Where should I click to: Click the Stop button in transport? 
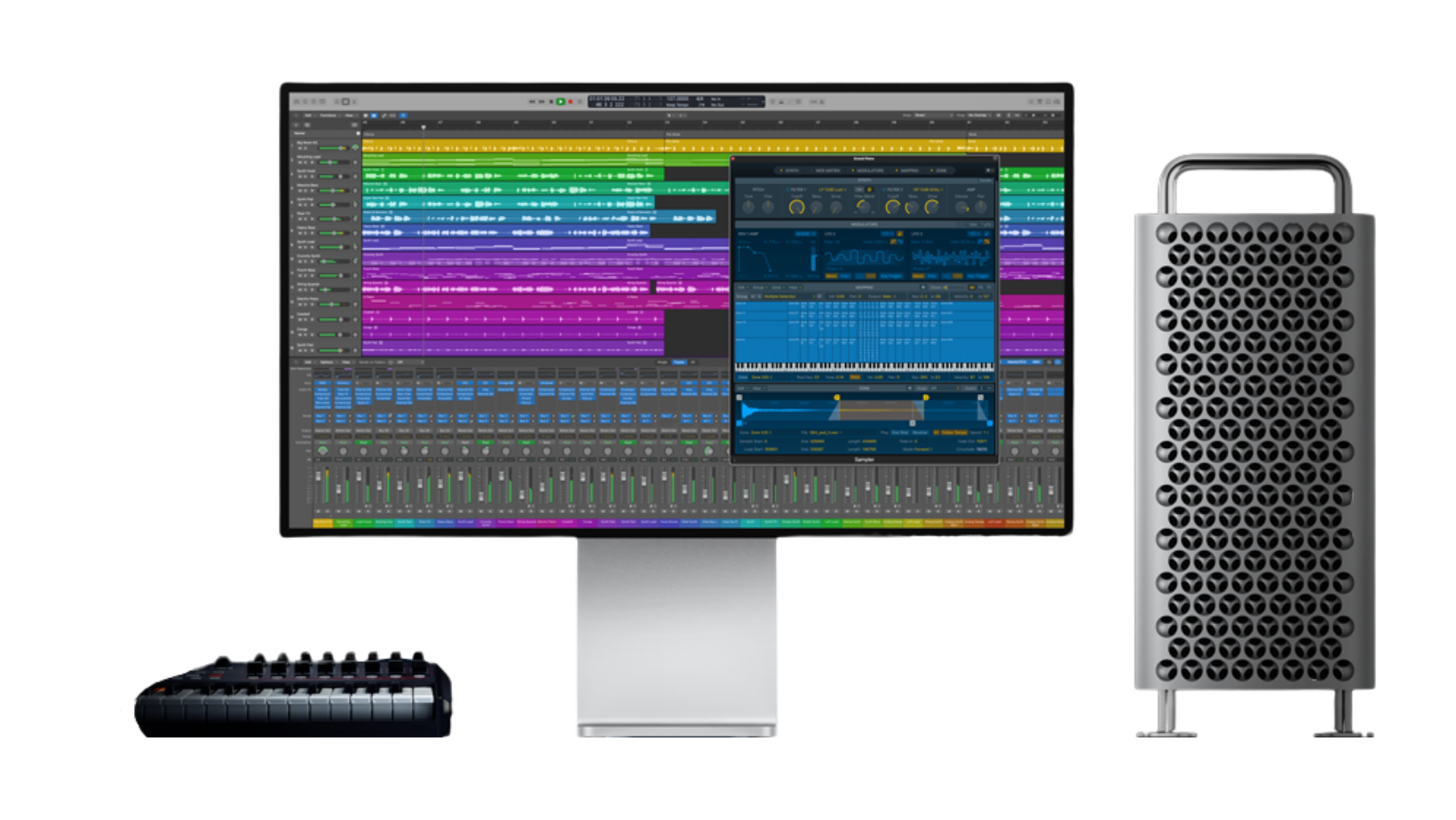pyautogui.click(x=551, y=101)
